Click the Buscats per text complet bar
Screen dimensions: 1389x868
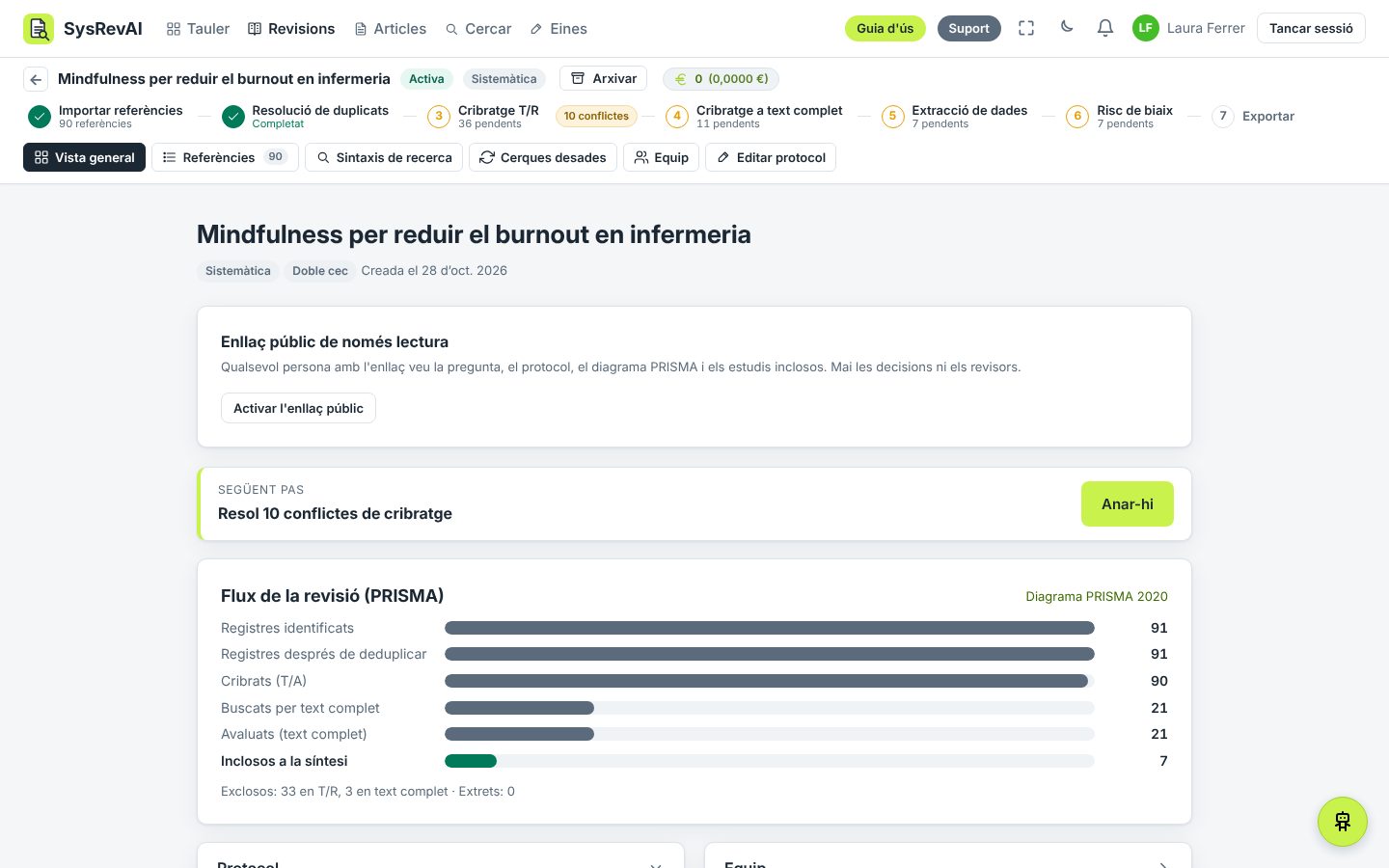click(519, 708)
